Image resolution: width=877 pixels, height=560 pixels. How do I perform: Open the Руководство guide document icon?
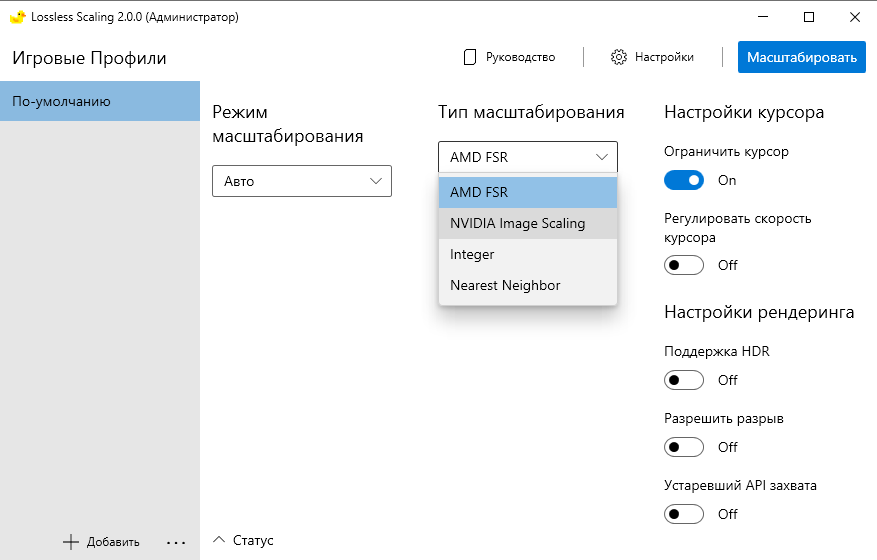click(x=470, y=57)
